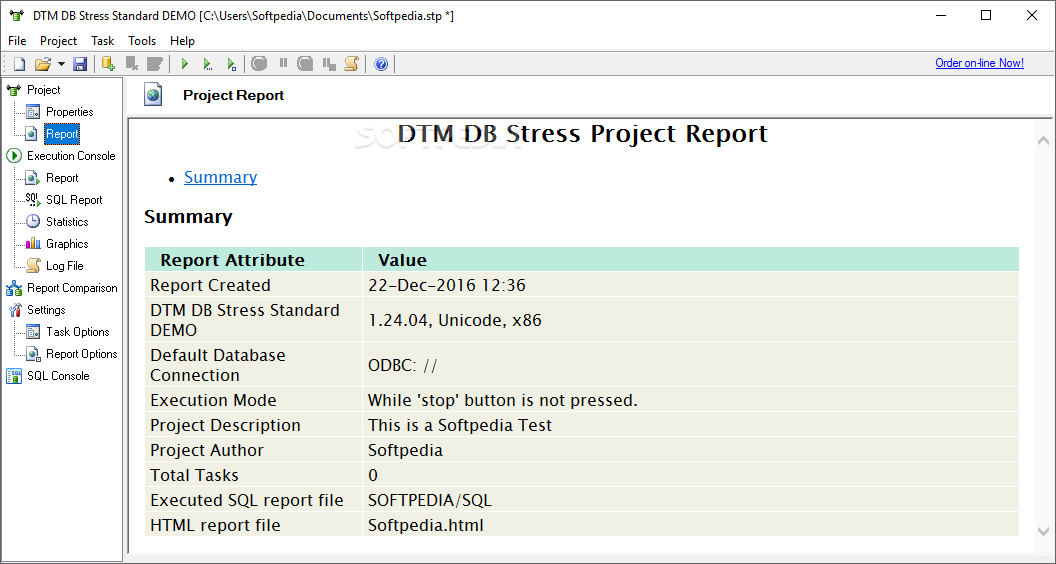Open a project using the folder icon

tap(42, 64)
